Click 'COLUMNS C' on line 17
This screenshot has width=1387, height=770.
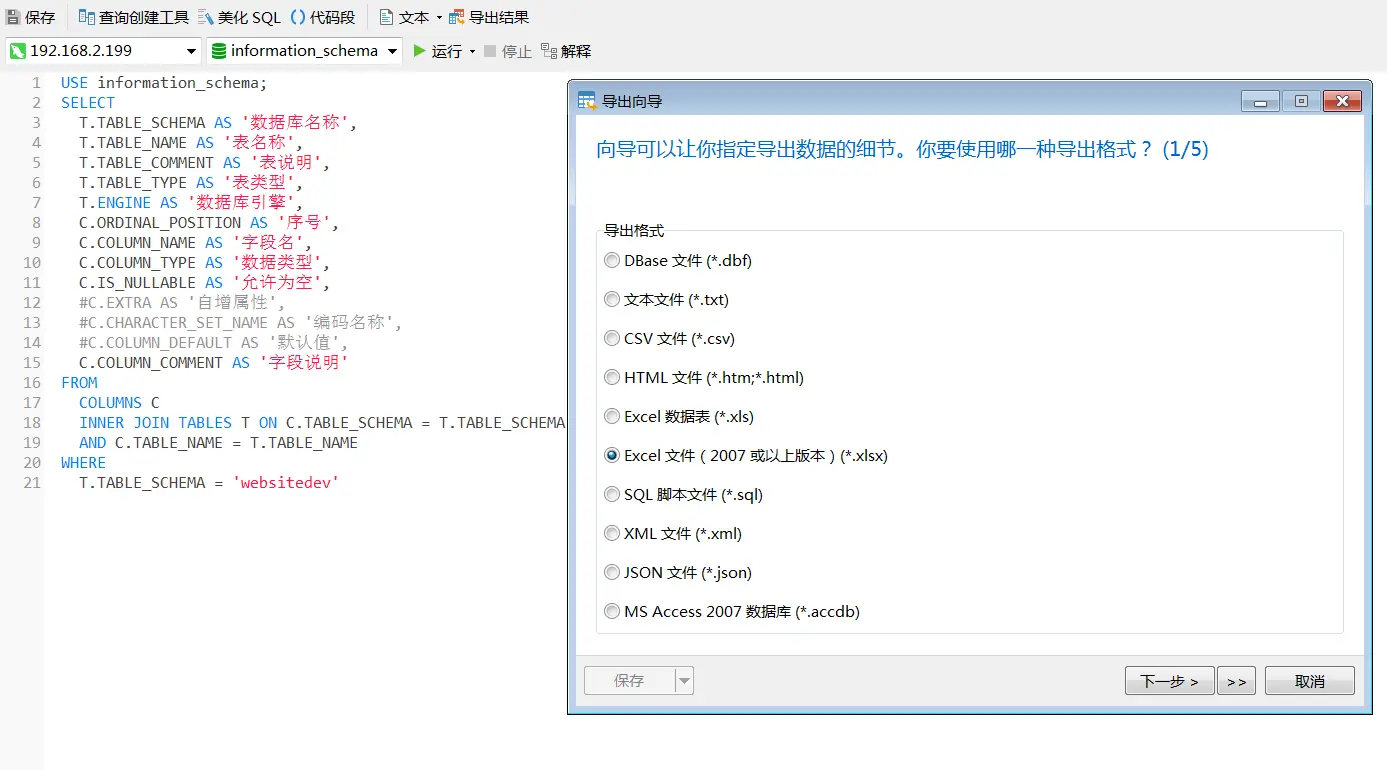[x=119, y=403]
